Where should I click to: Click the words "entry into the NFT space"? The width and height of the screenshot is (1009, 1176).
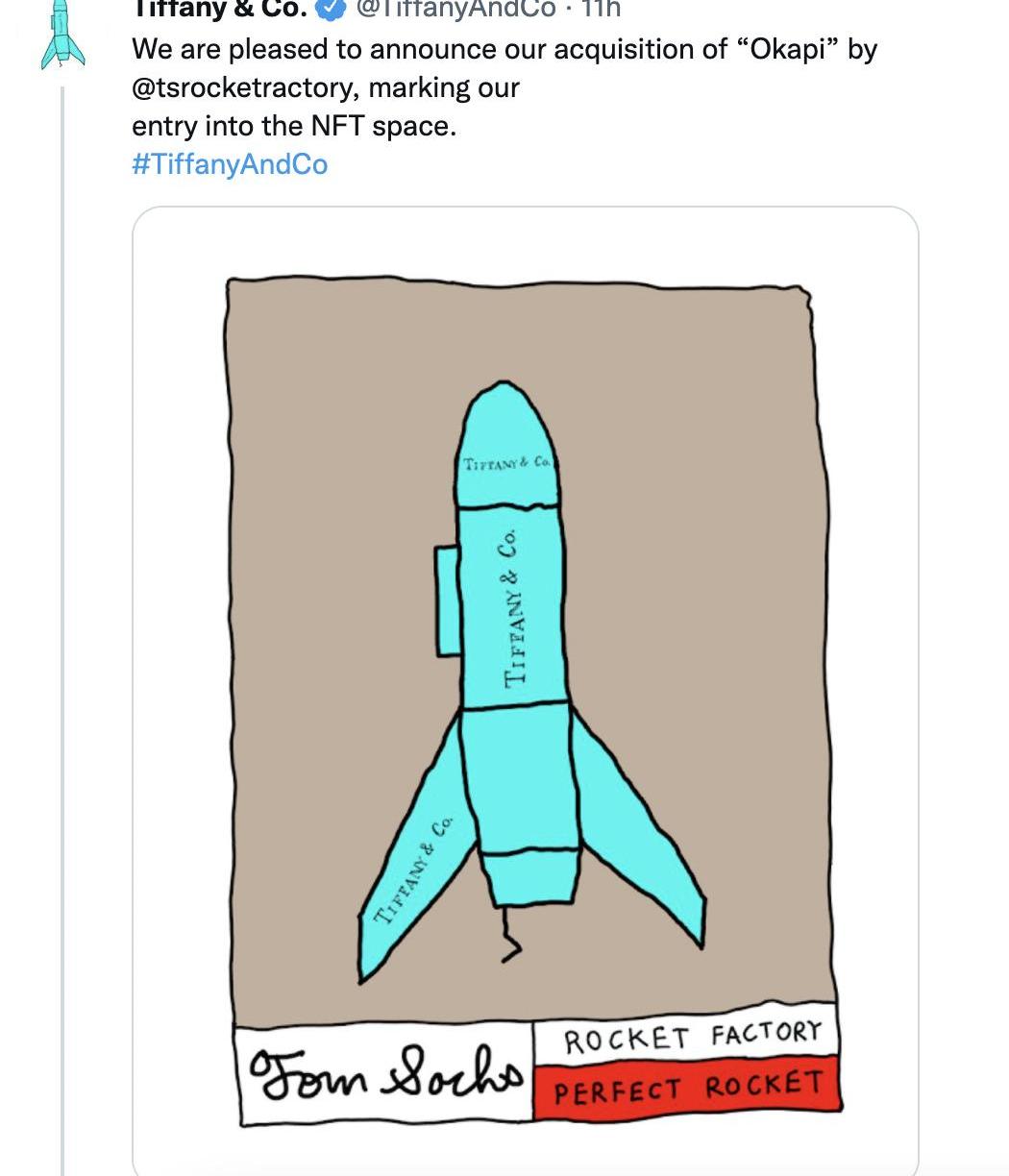293,126
